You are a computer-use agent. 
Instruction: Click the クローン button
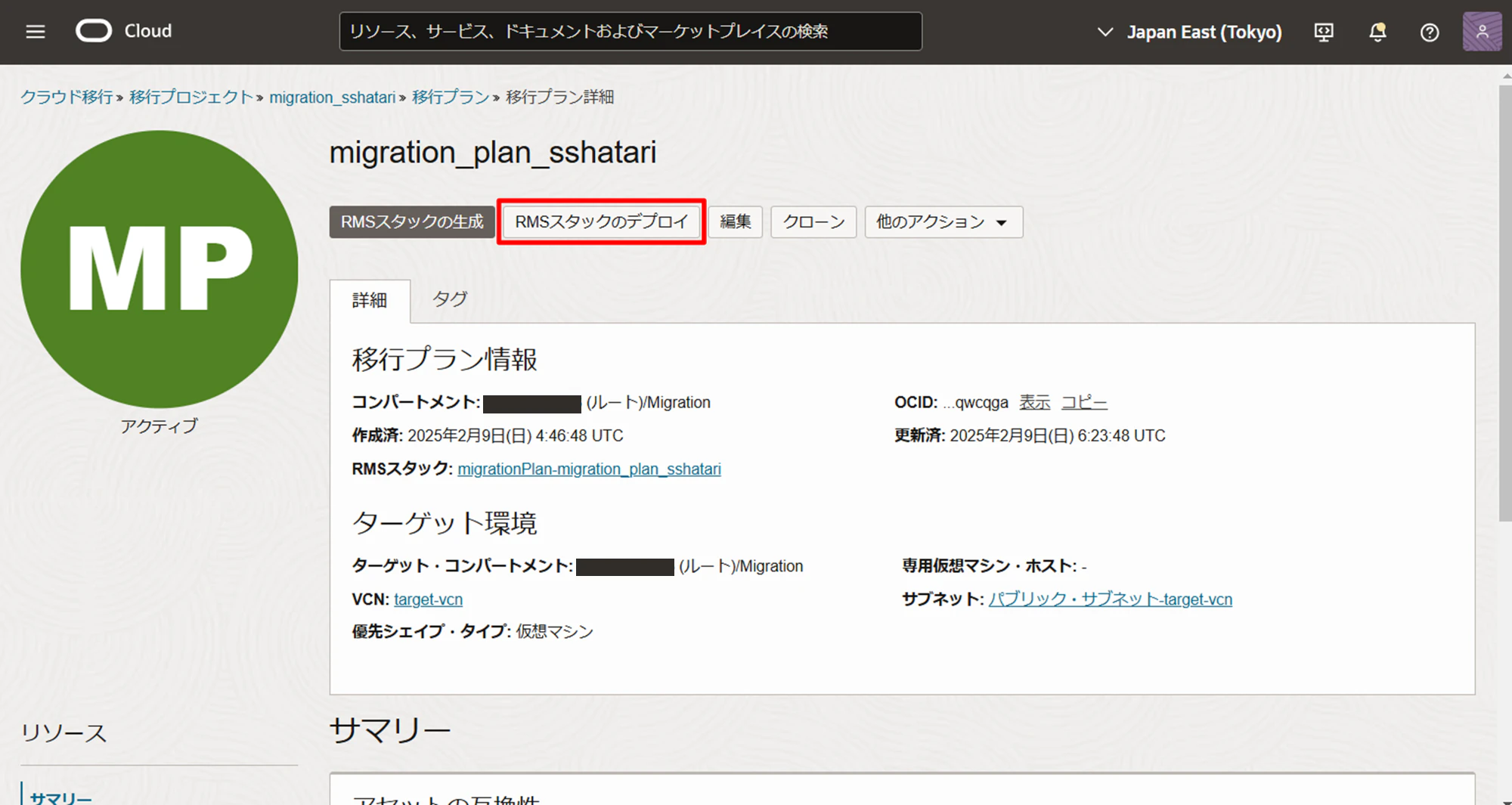tap(813, 222)
